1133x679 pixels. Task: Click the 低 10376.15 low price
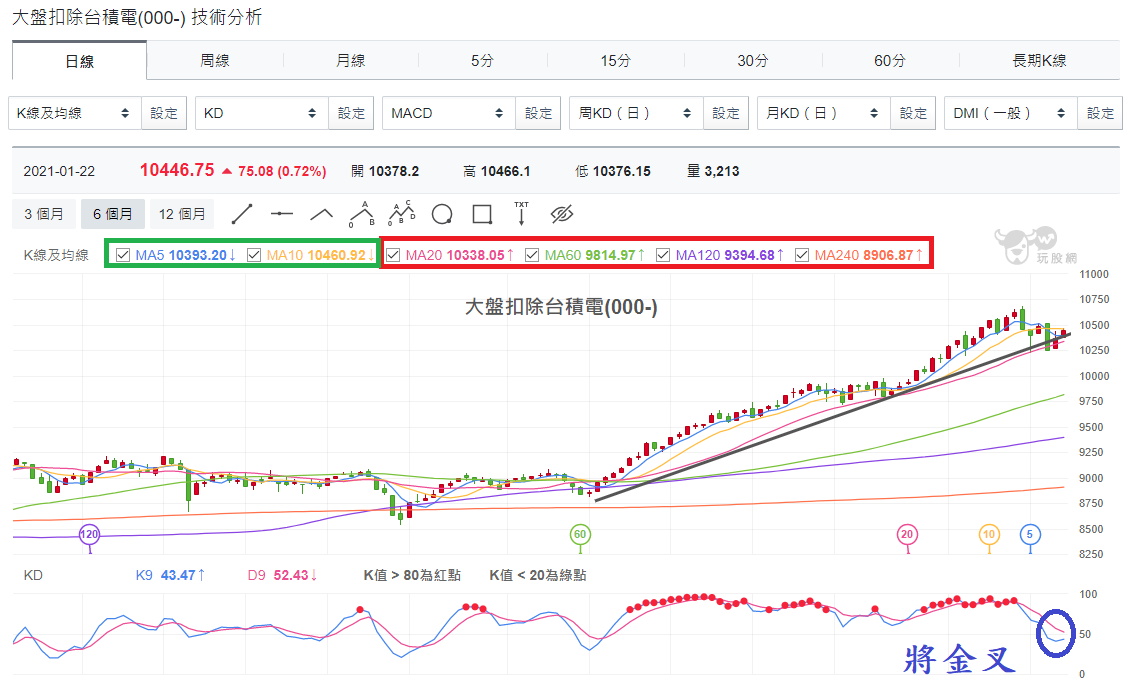coord(613,171)
